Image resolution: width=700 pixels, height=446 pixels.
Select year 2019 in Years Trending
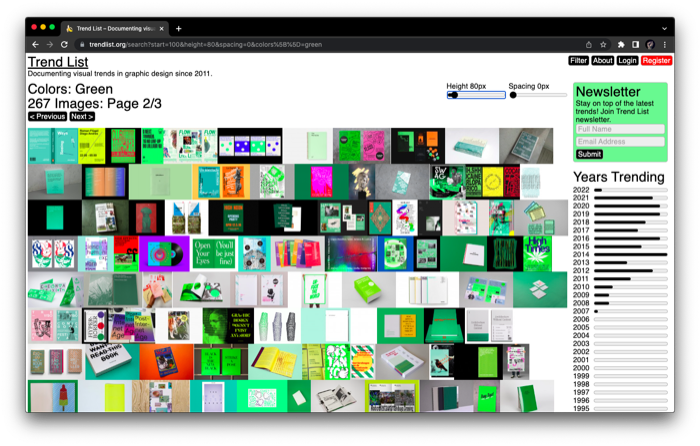581,214
